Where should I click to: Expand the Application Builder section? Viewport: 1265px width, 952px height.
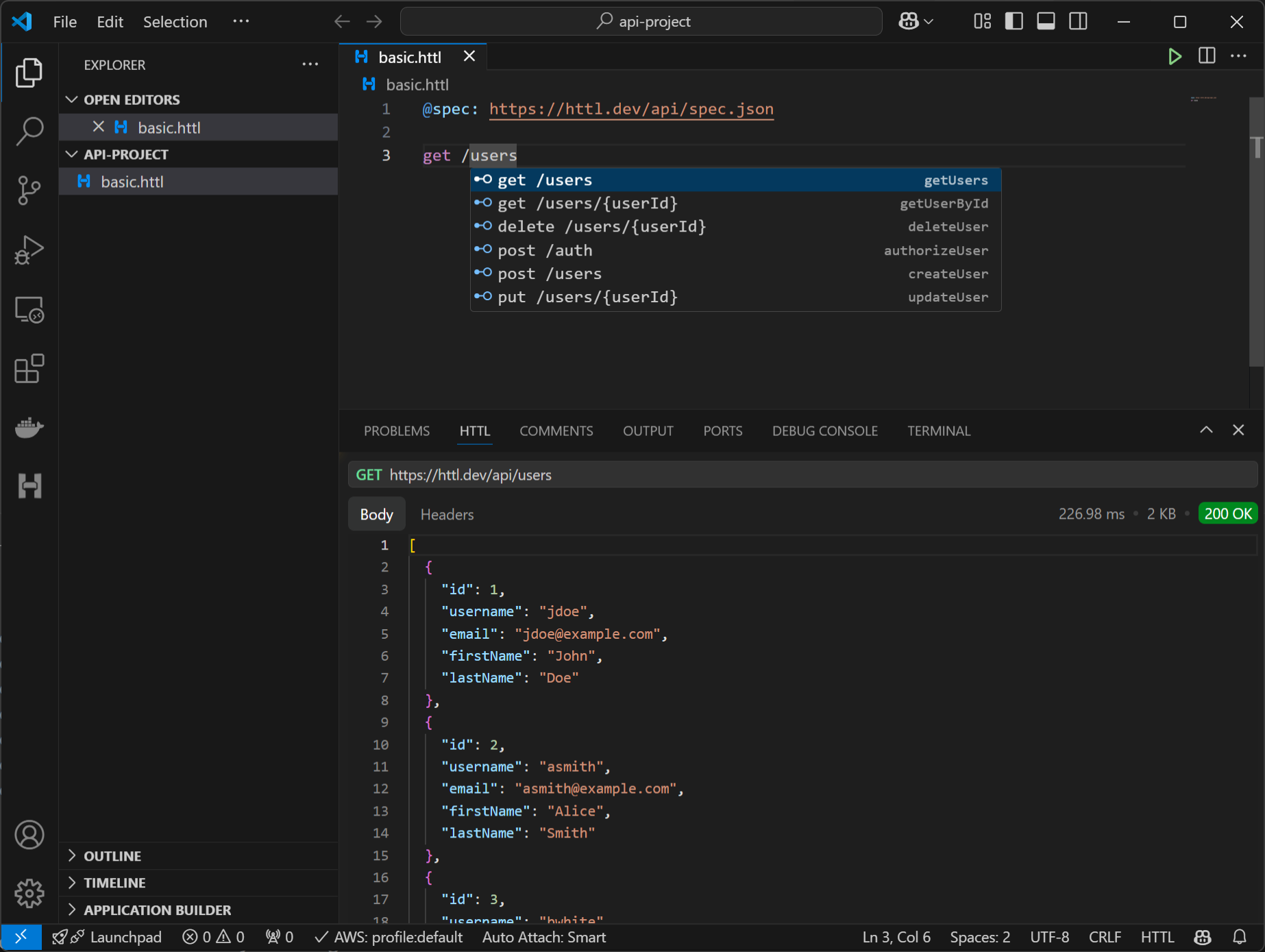[x=199, y=910]
